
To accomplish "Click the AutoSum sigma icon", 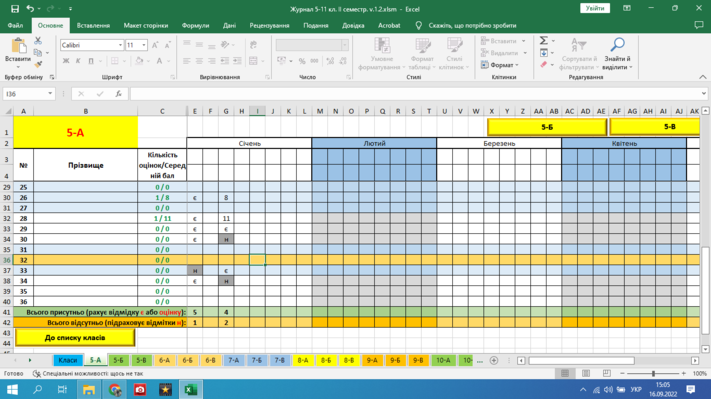I will click(544, 41).
